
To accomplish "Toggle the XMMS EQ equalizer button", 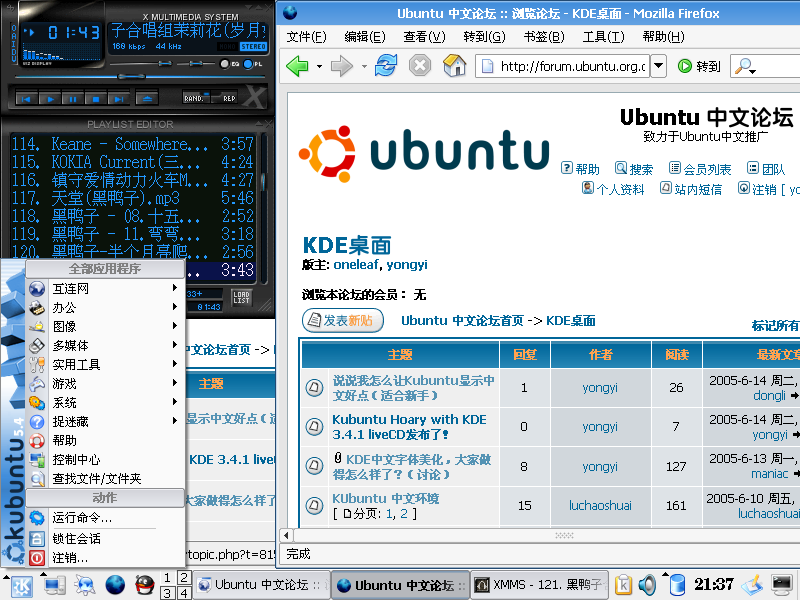I will pyautogui.click(x=229, y=64).
